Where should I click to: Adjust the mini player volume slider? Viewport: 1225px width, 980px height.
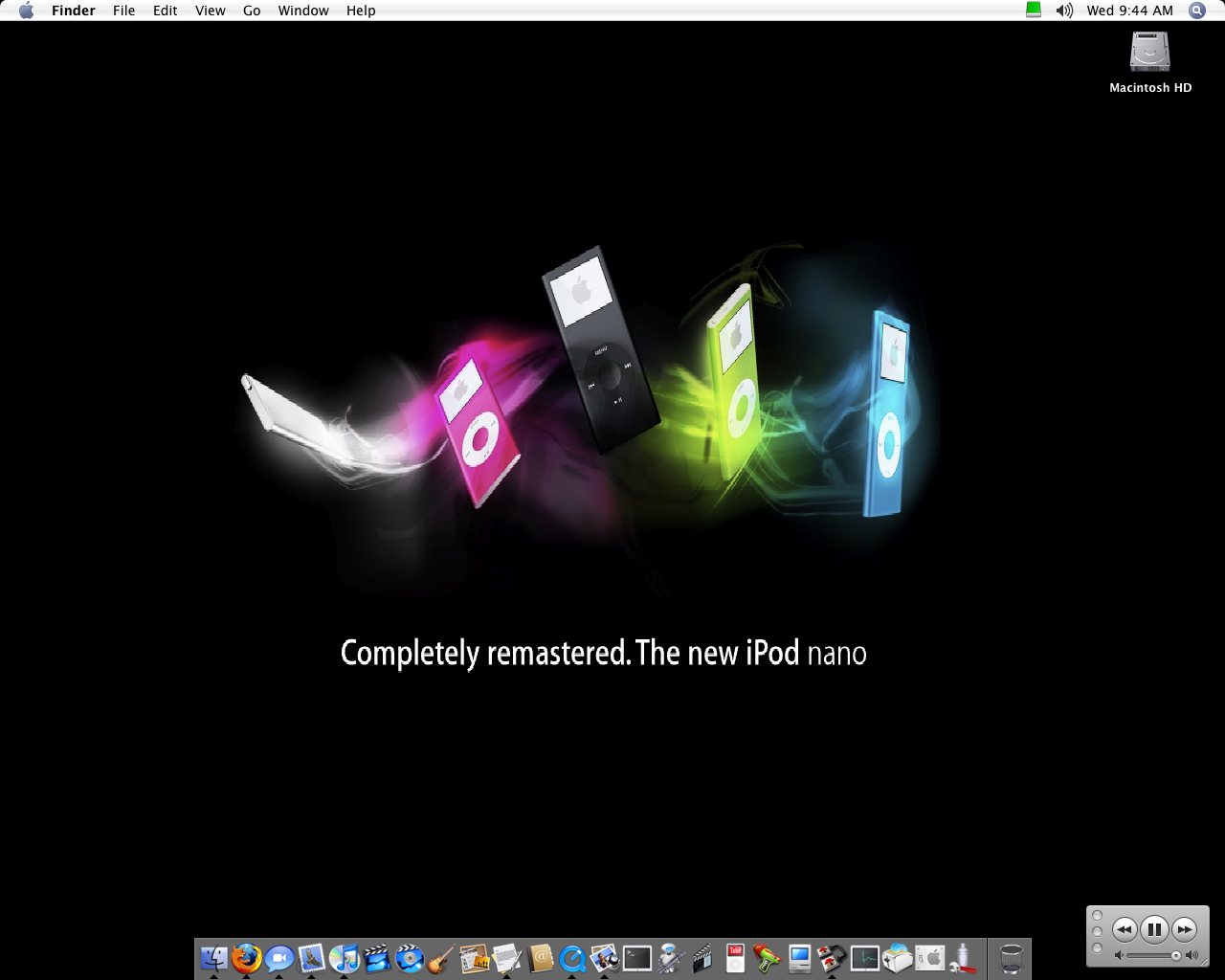[1155, 955]
